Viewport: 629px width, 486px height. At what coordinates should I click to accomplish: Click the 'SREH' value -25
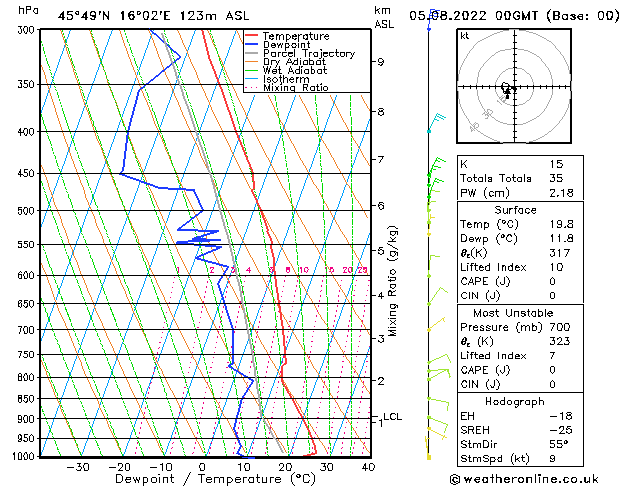tap(561, 430)
